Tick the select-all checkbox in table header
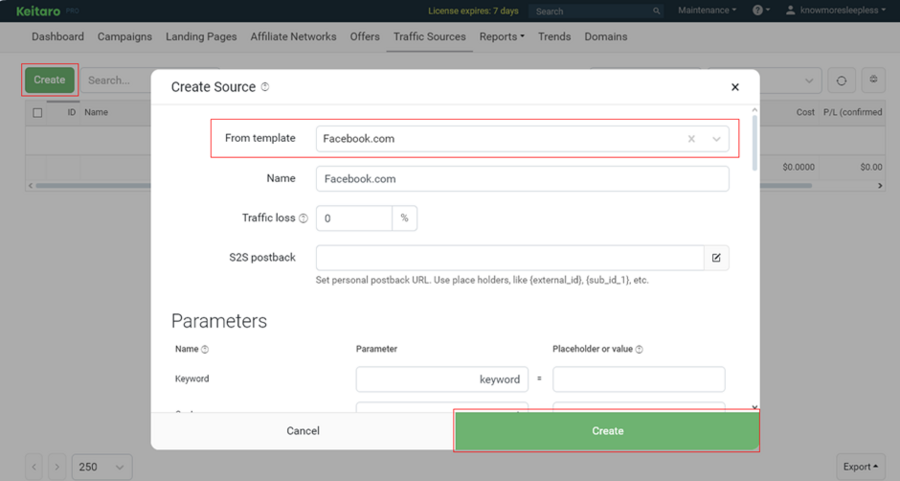Image resolution: width=900 pixels, height=481 pixels. coord(37,113)
